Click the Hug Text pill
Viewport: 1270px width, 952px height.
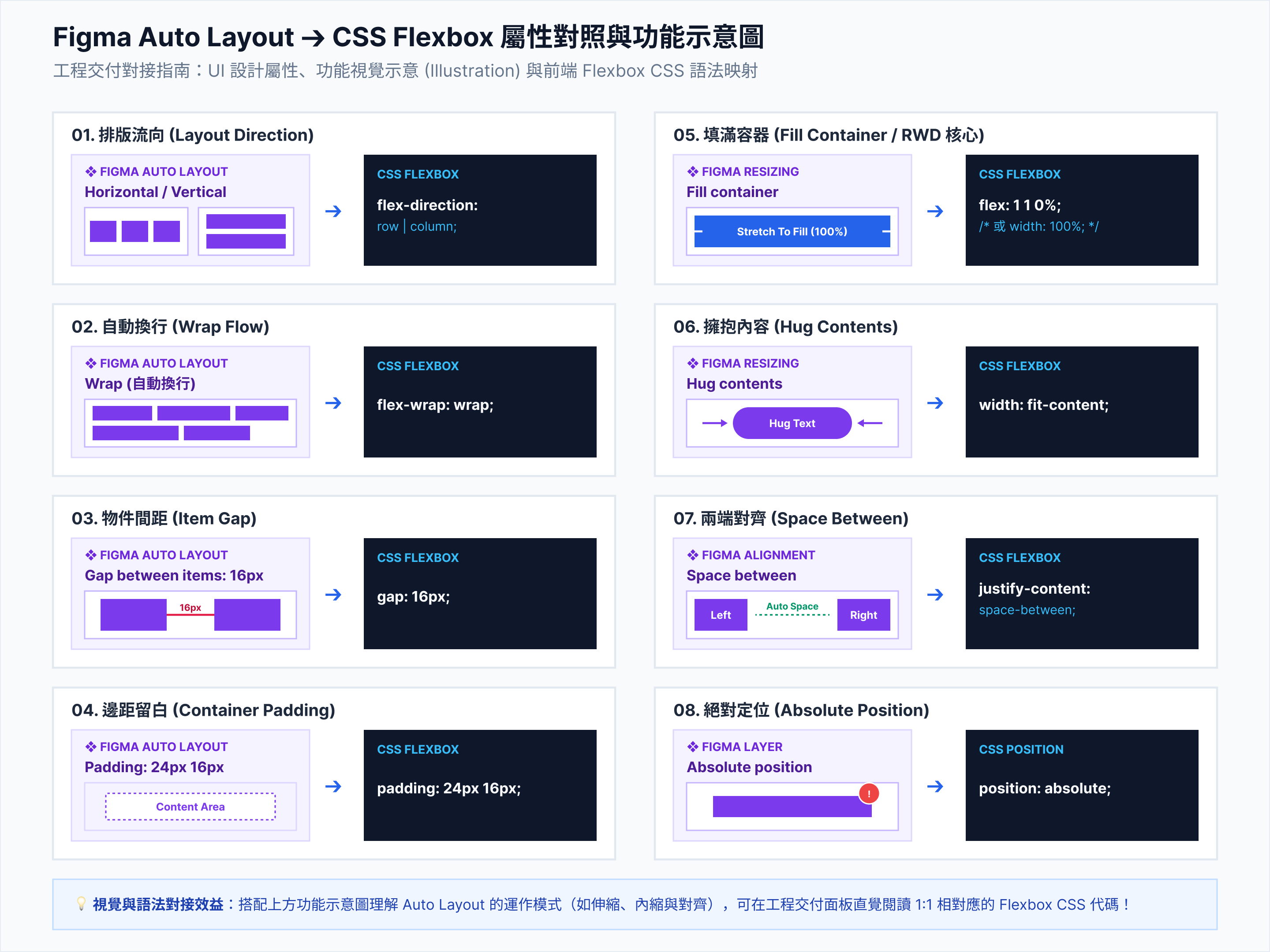click(792, 423)
